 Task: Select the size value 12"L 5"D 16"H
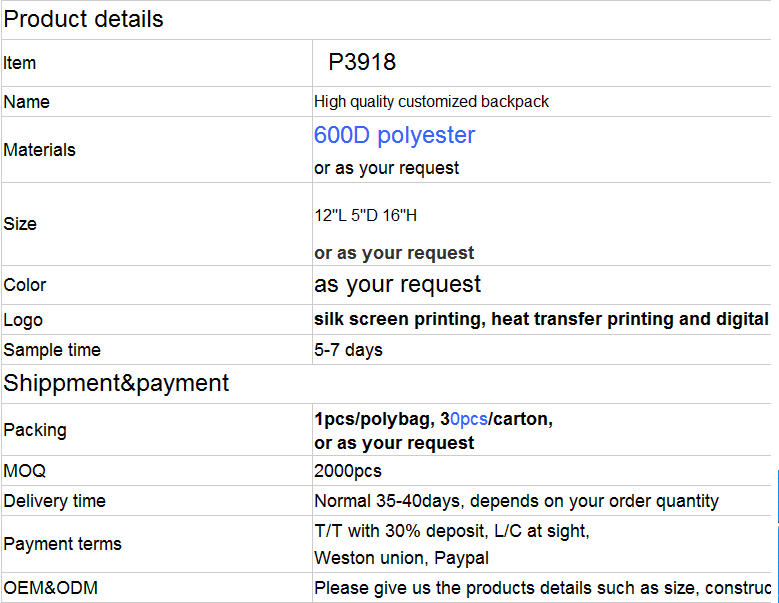coord(365,216)
